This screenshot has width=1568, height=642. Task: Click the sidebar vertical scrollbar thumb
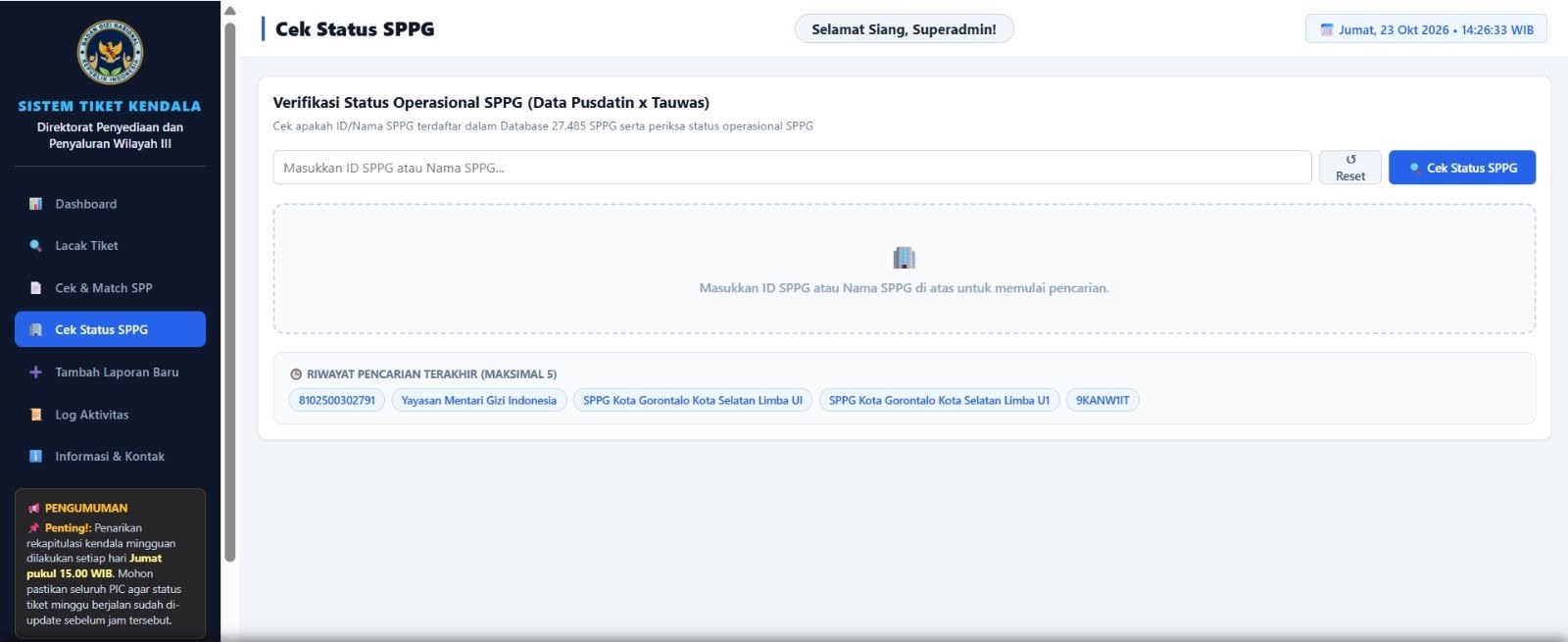(x=230, y=292)
